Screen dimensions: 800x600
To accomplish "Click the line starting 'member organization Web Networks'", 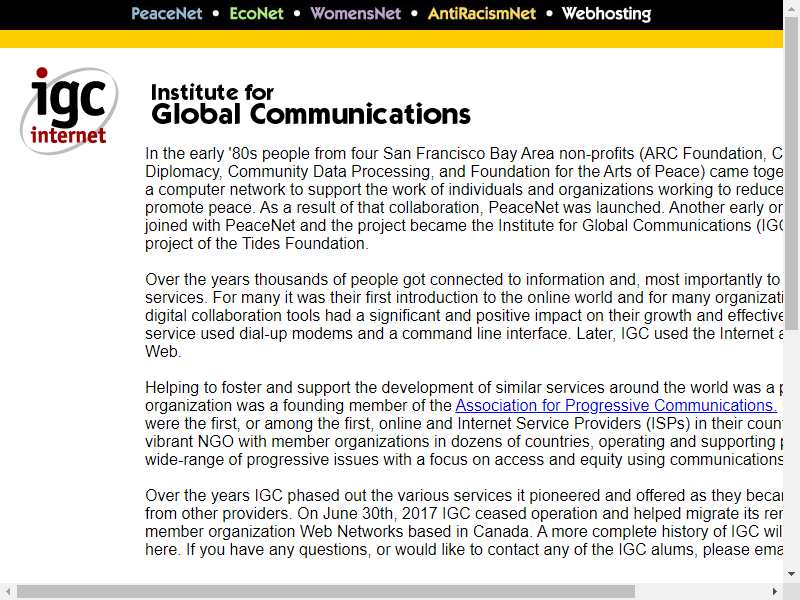I will coord(464,532).
